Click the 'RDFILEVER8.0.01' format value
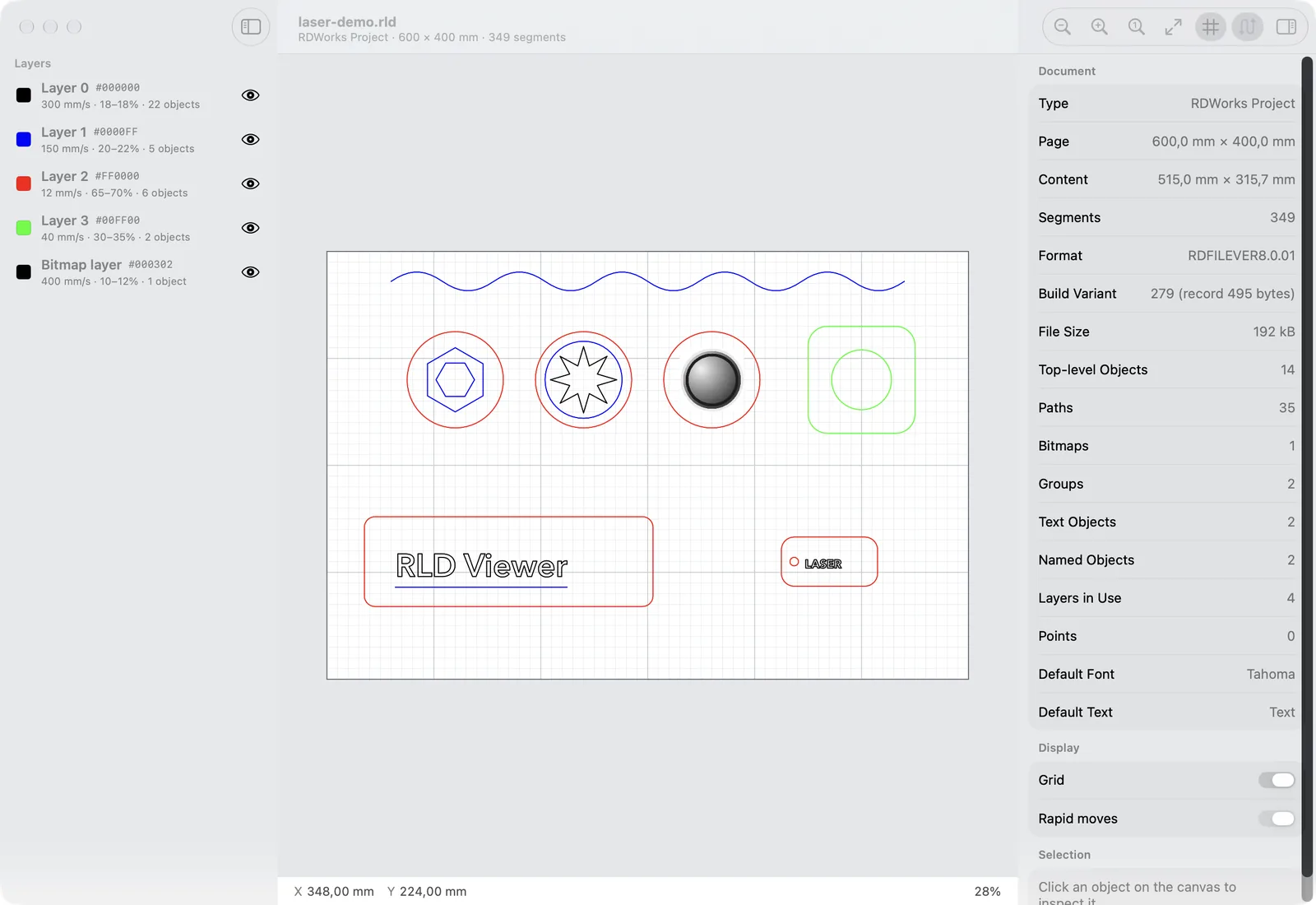This screenshot has height=905, width=1316. [1241, 256]
